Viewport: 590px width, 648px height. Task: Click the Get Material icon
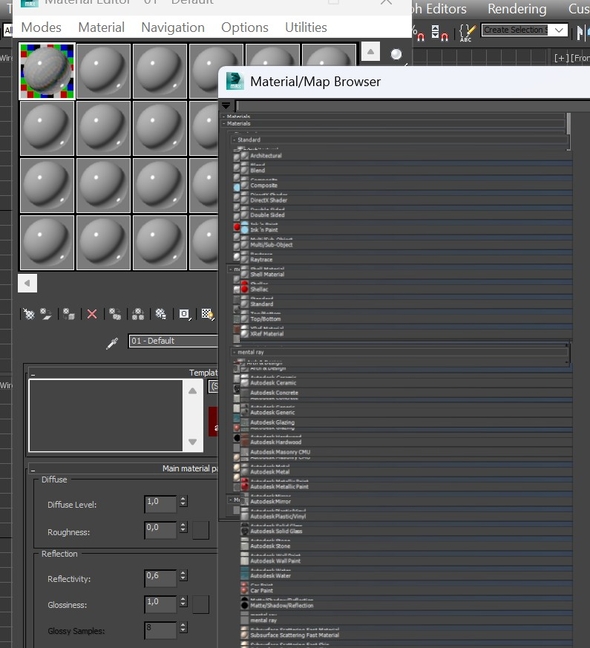coord(29,314)
